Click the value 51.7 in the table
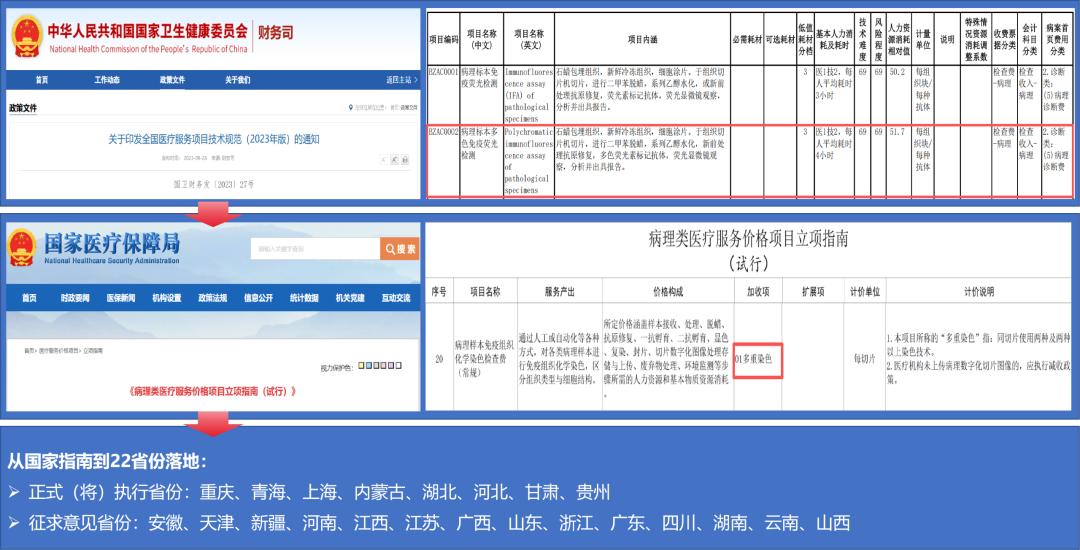Viewport: 1080px width, 550px height. [897, 130]
